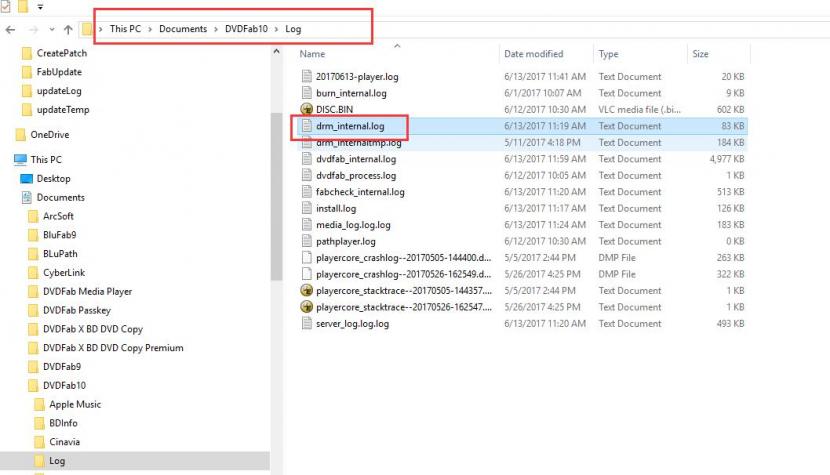830x475 pixels.
Task: Select dvdfab_internal.log file icon
Action: (x=306, y=159)
